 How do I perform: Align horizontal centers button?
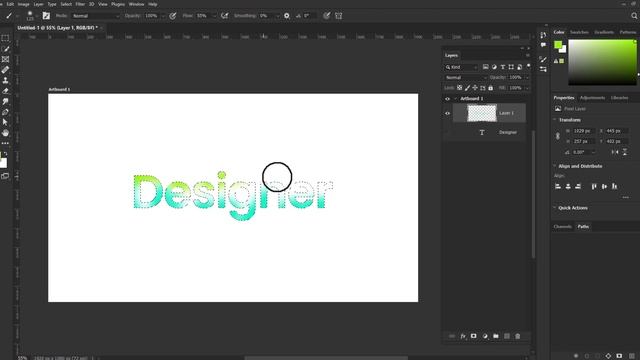click(568, 187)
